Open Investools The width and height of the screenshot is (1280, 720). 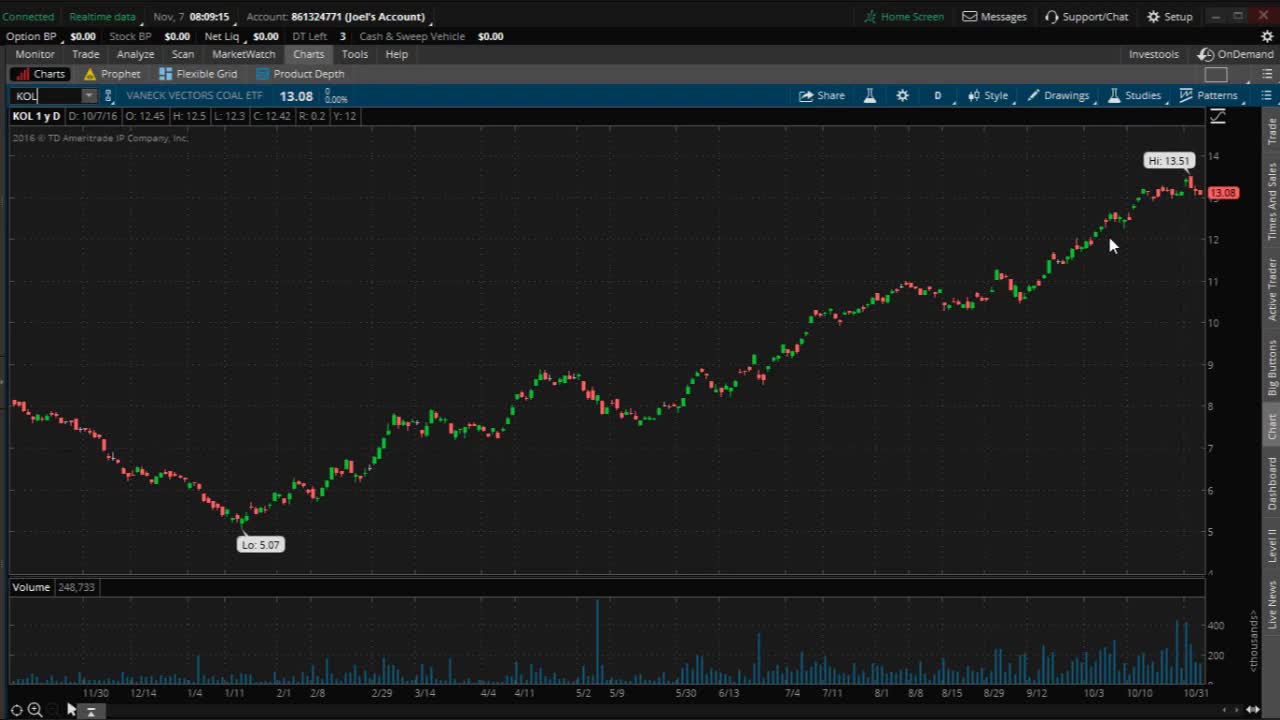click(1154, 55)
